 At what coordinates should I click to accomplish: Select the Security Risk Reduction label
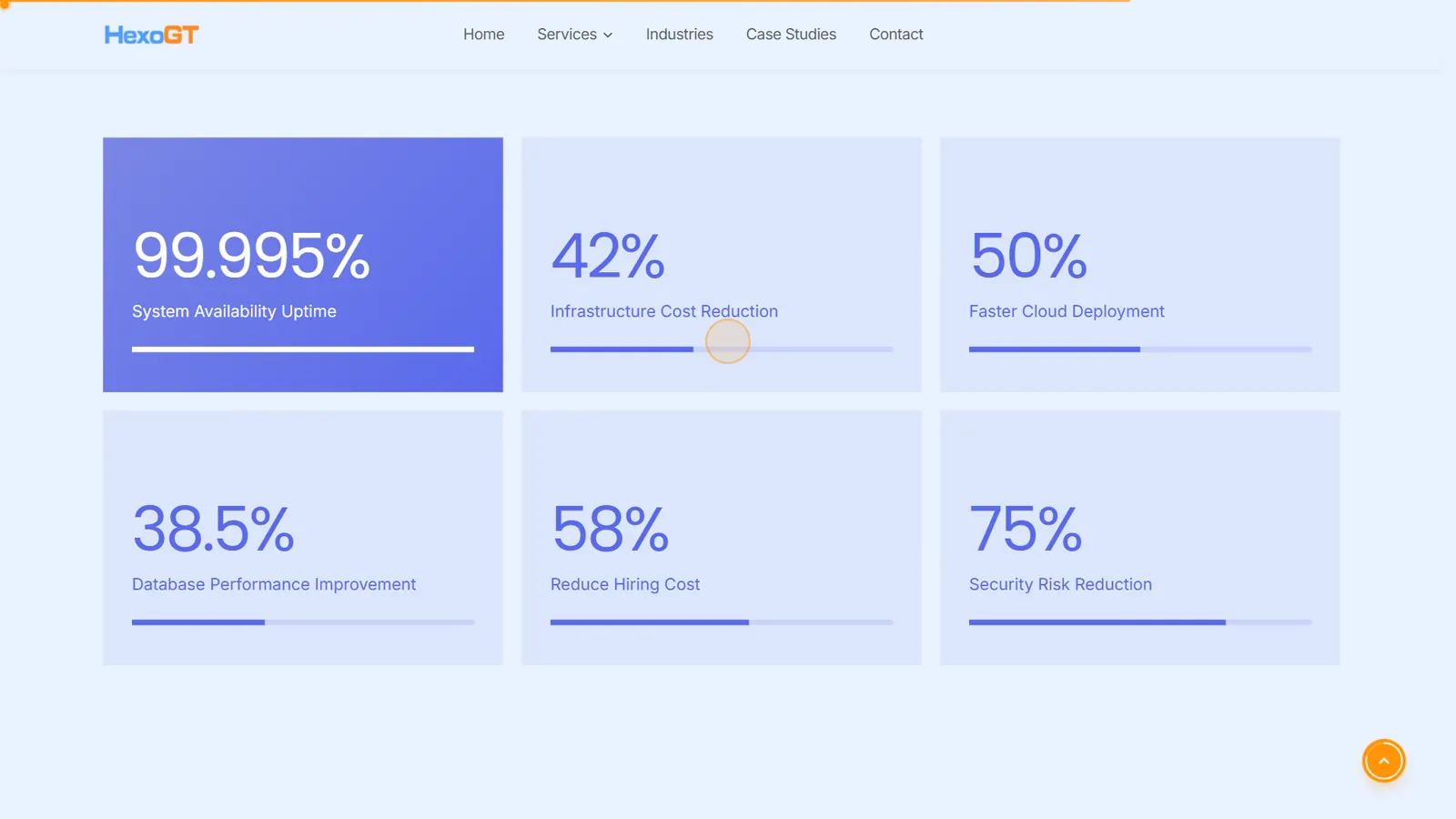click(x=1060, y=584)
